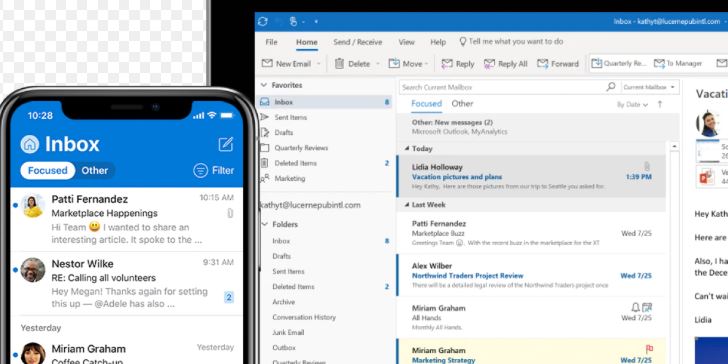Open the Current Mailbox search scope dropdown
Image resolution: width=728 pixels, height=364 pixels.
(x=650, y=87)
